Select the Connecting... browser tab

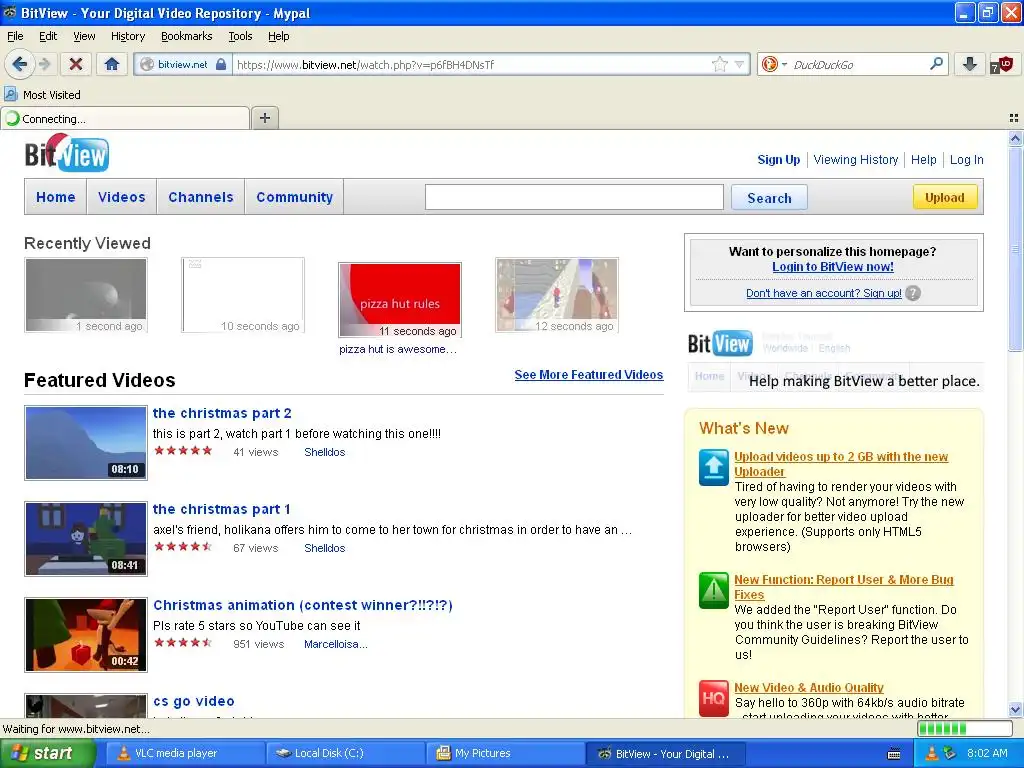pos(125,118)
